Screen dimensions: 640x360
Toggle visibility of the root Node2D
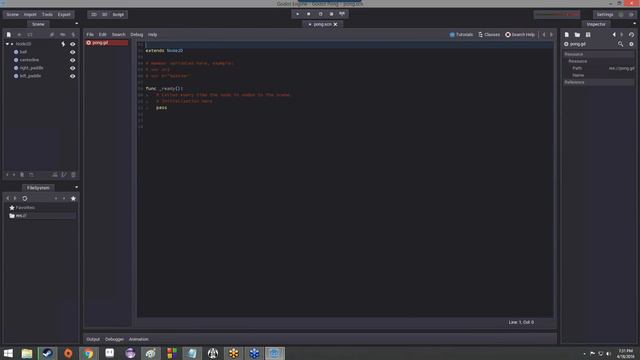(73, 44)
